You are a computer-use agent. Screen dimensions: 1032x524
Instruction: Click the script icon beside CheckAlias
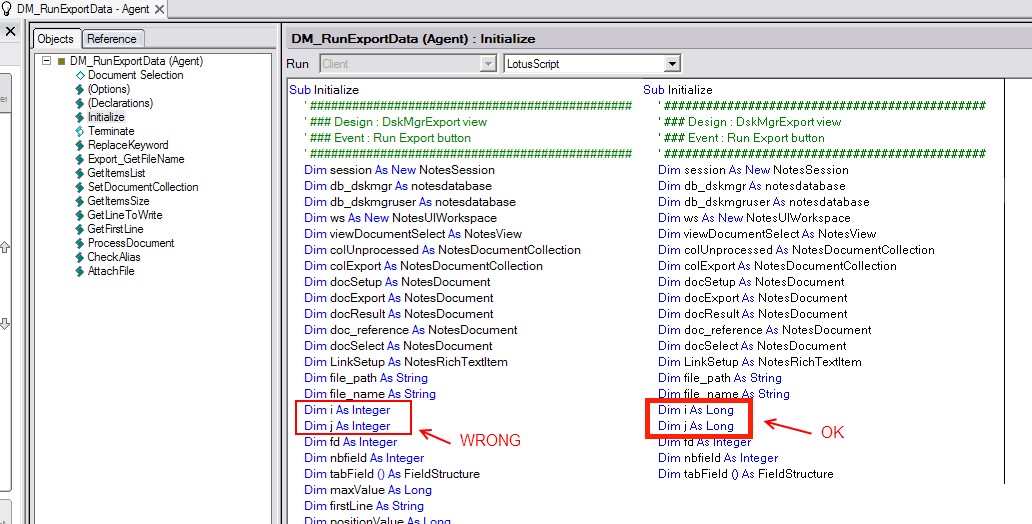pyautogui.click(x=80, y=257)
